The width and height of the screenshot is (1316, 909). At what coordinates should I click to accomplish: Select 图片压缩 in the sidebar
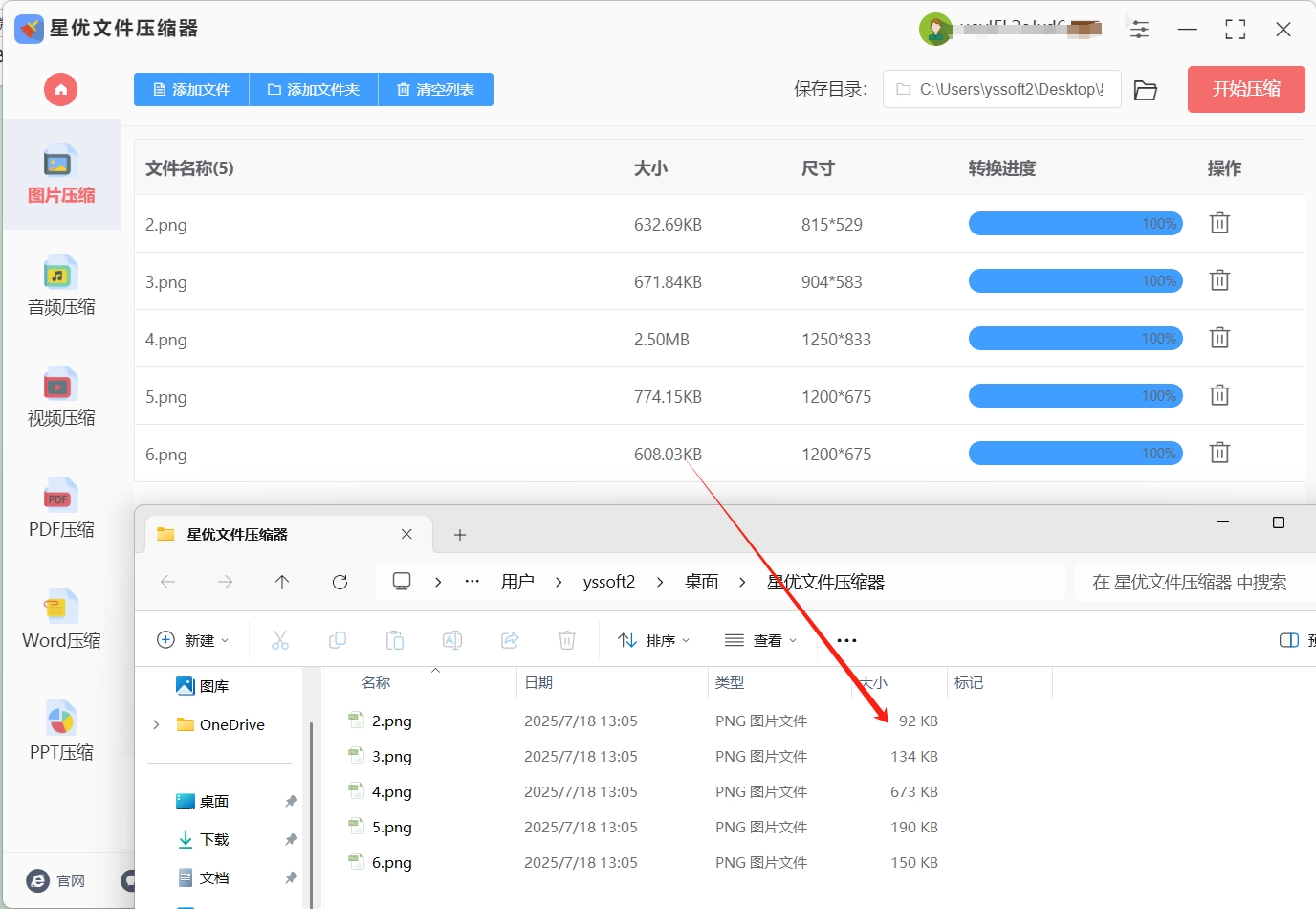click(x=61, y=175)
